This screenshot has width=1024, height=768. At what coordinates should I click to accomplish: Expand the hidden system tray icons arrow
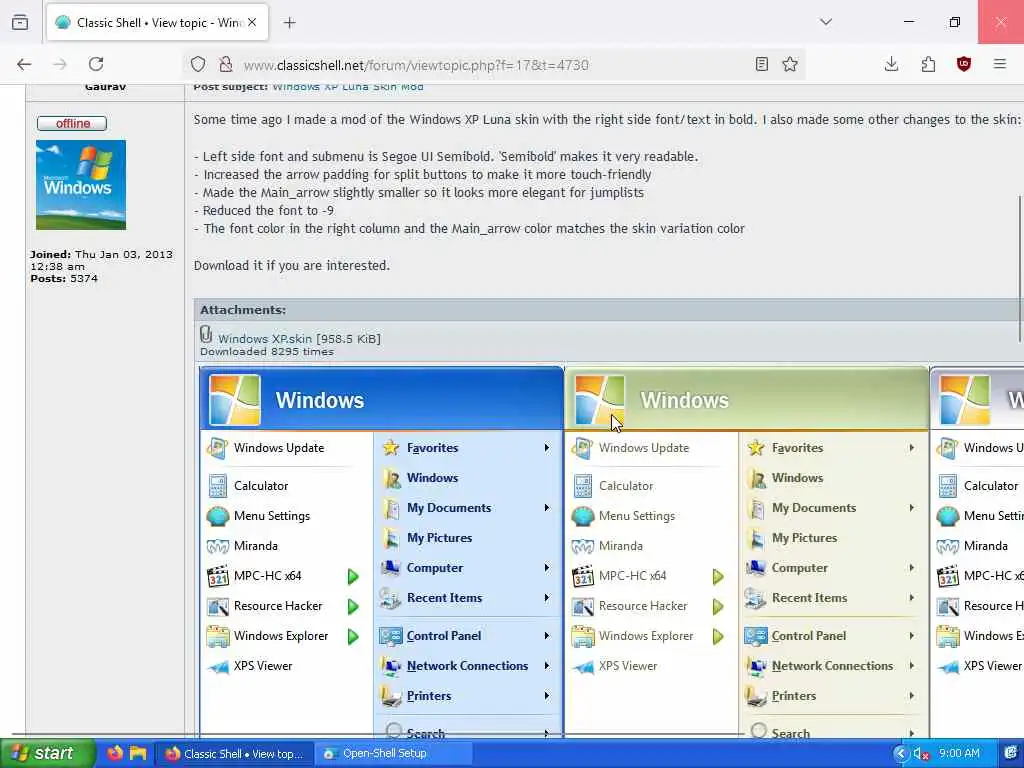901,754
